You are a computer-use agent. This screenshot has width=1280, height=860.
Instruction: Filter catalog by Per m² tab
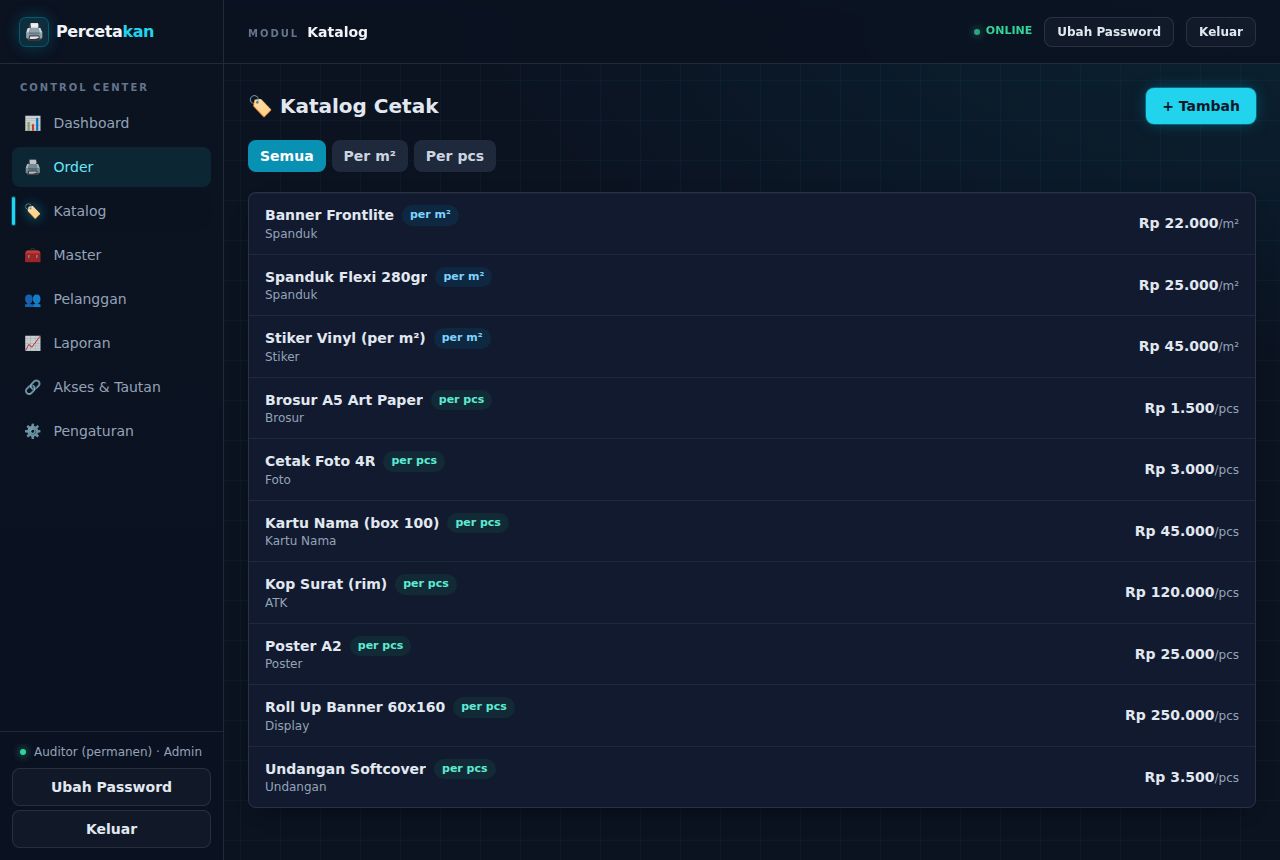(x=370, y=156)
